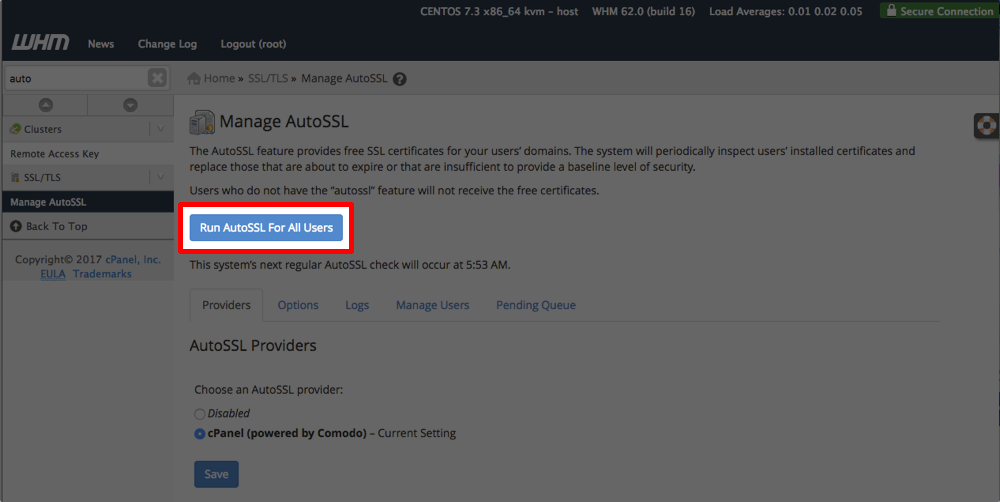Collapse the Clusters section chevron
This screenshot has height=502, width=1000.
(161, 129)
